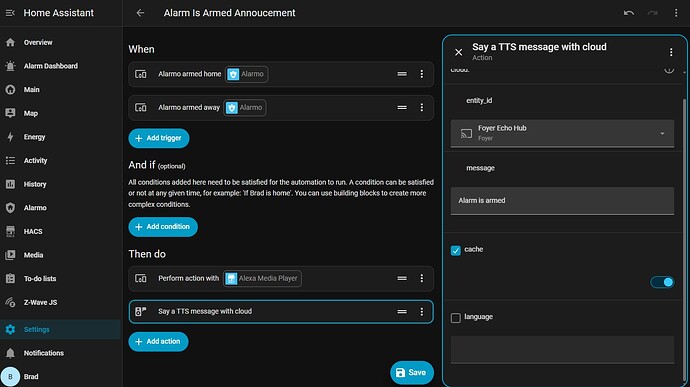Uncheck the cache checkbox
The width and height of the screenshot is (690, 387).
pos(456,251)
